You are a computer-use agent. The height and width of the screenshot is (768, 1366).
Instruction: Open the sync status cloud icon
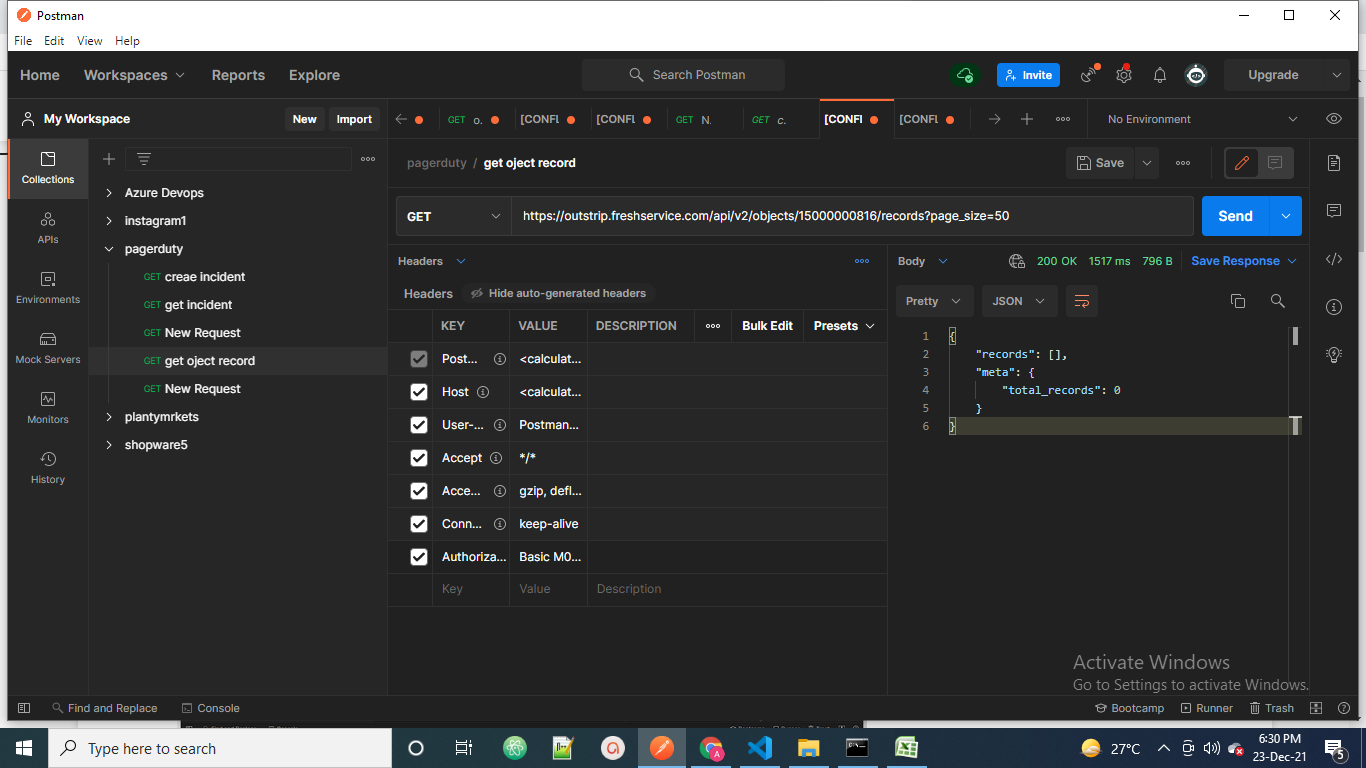965,75
